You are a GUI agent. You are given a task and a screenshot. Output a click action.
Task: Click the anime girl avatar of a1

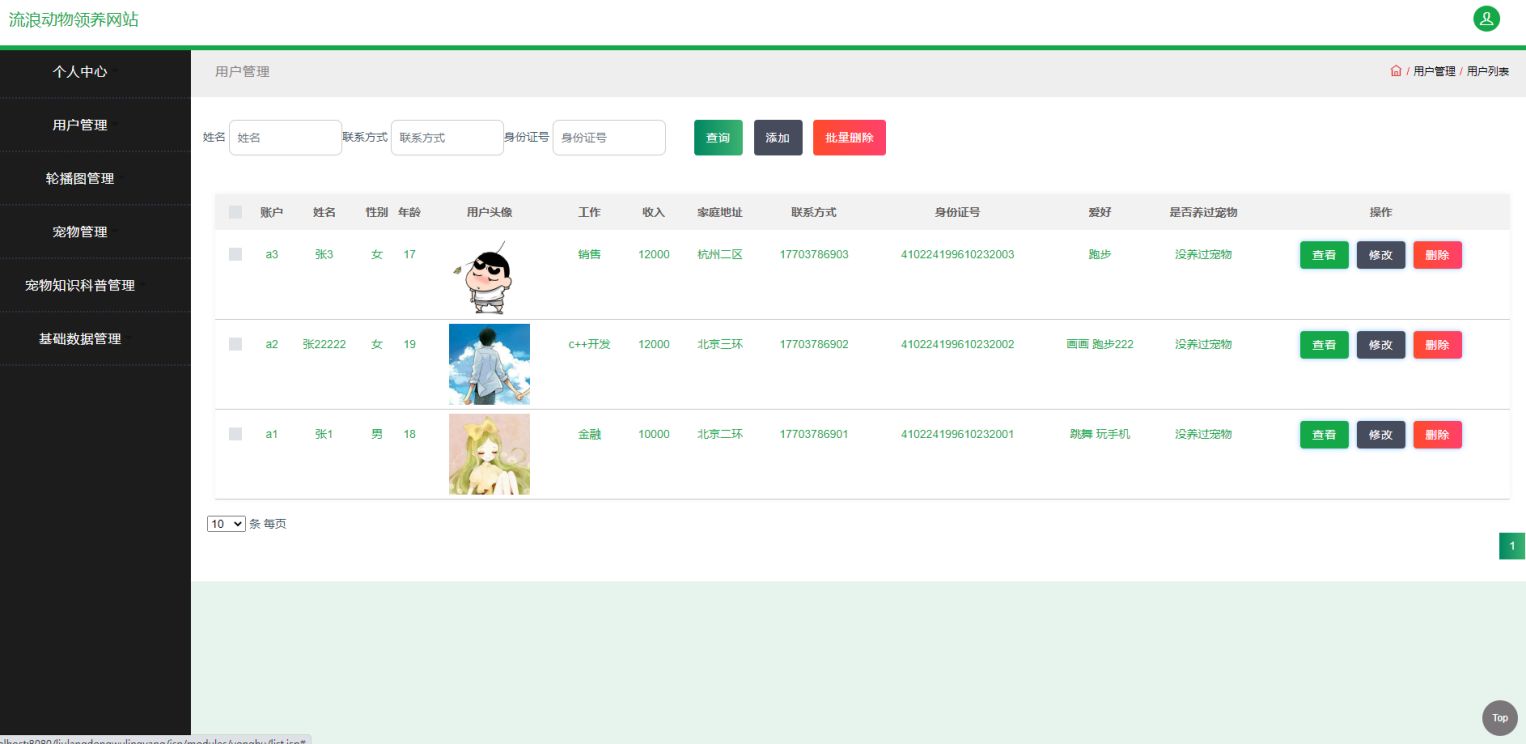coord(489,454)
